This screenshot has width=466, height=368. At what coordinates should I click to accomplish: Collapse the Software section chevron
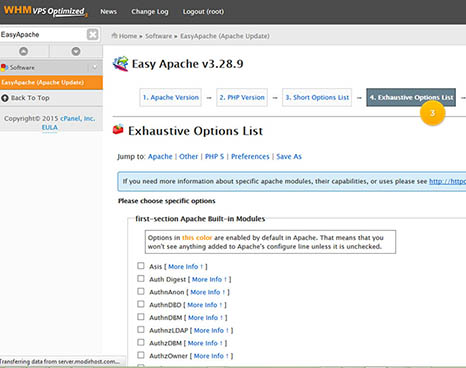[95, 67]
